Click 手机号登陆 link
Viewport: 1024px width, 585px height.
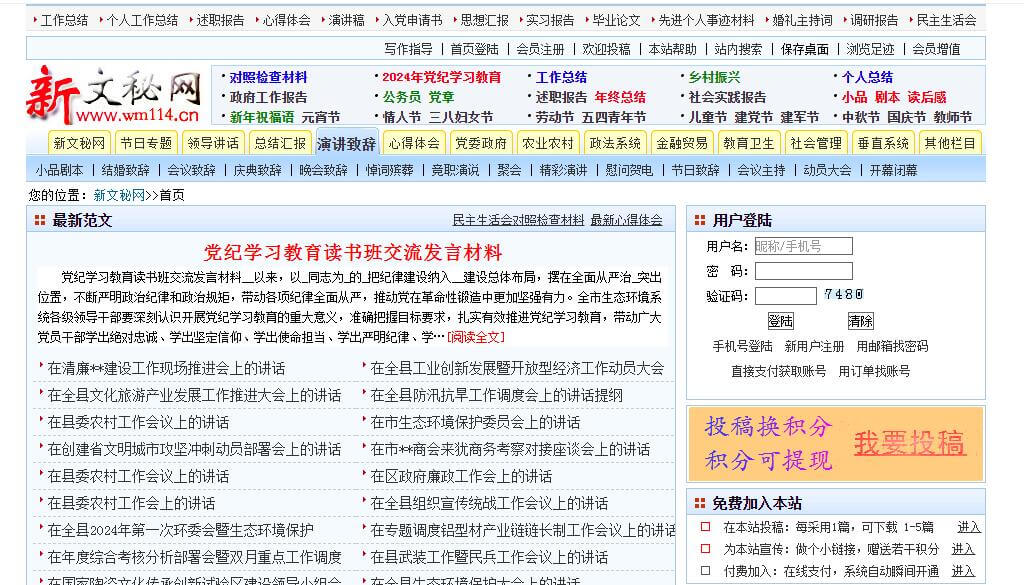pyautogui.click(x=743, y=346)
